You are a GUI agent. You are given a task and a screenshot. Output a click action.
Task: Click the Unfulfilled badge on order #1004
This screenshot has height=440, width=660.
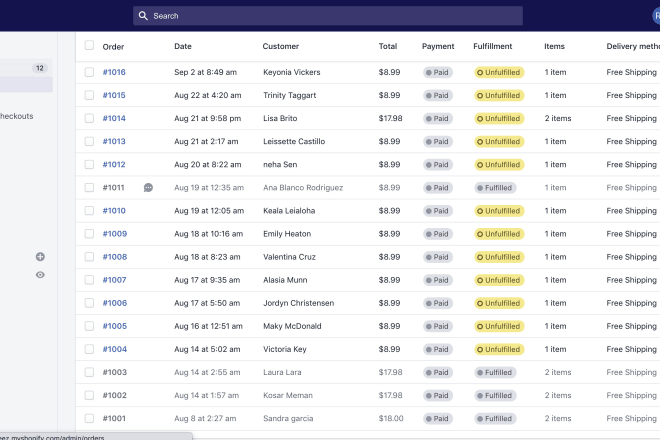(x=499, y=349)
